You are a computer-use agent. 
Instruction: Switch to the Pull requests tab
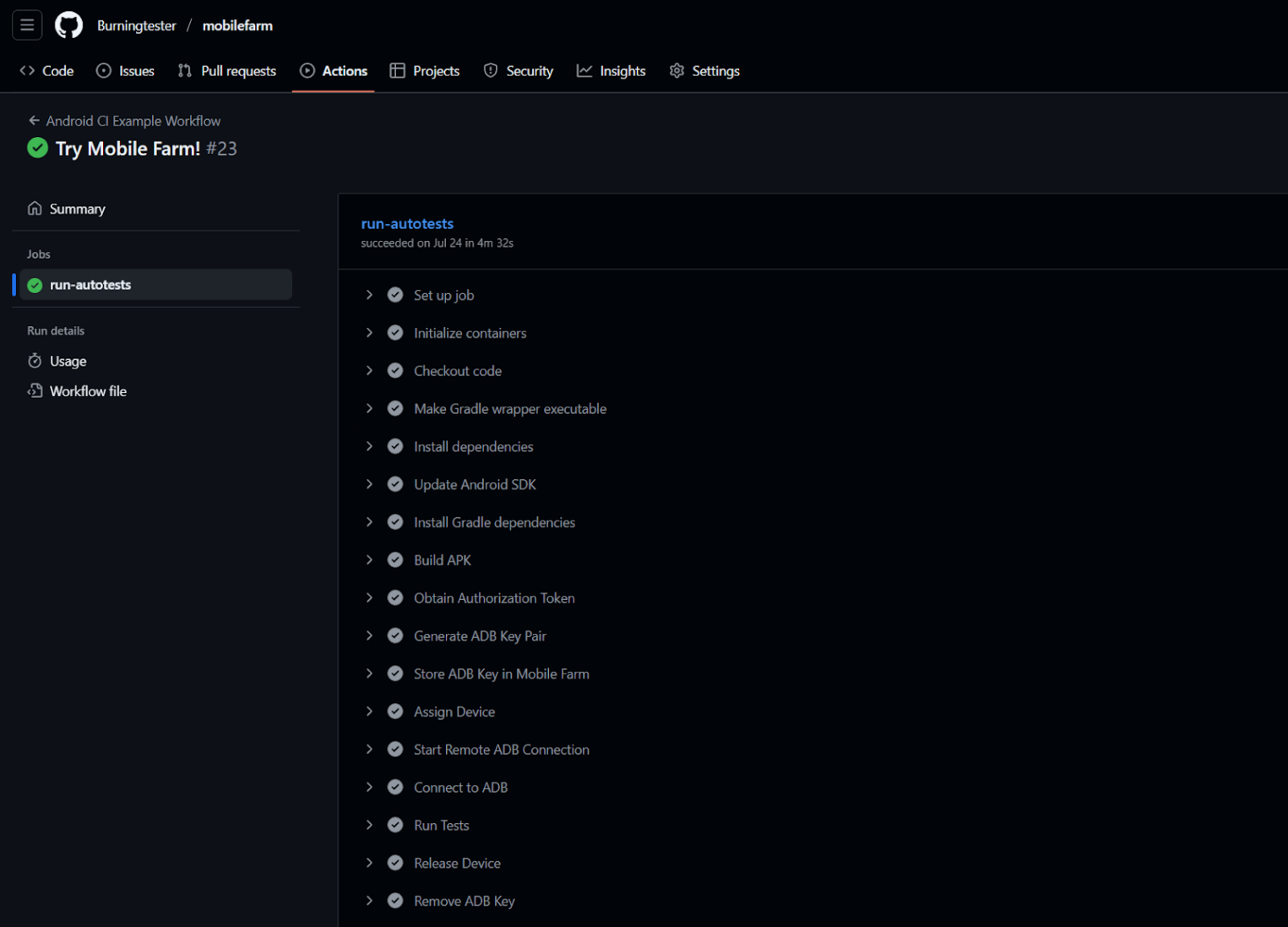[x=227, y=71]
